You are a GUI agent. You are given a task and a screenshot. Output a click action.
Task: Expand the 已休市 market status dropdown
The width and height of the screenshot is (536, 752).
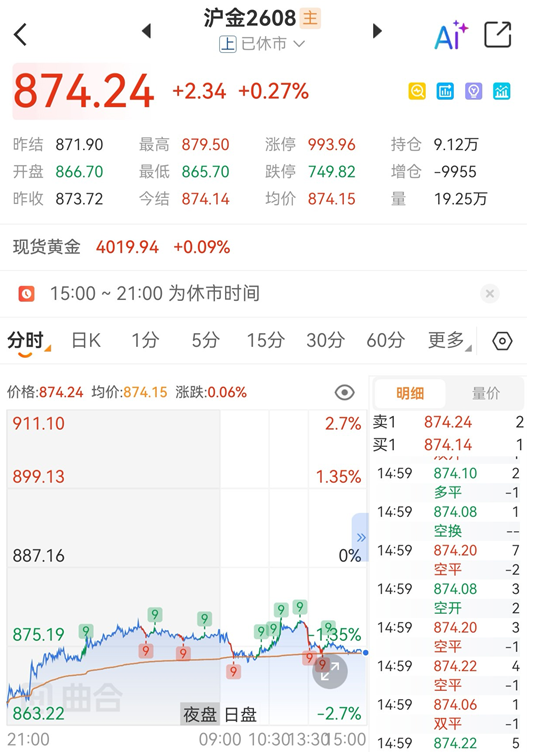pyautogui.click(x=262, y=44)
